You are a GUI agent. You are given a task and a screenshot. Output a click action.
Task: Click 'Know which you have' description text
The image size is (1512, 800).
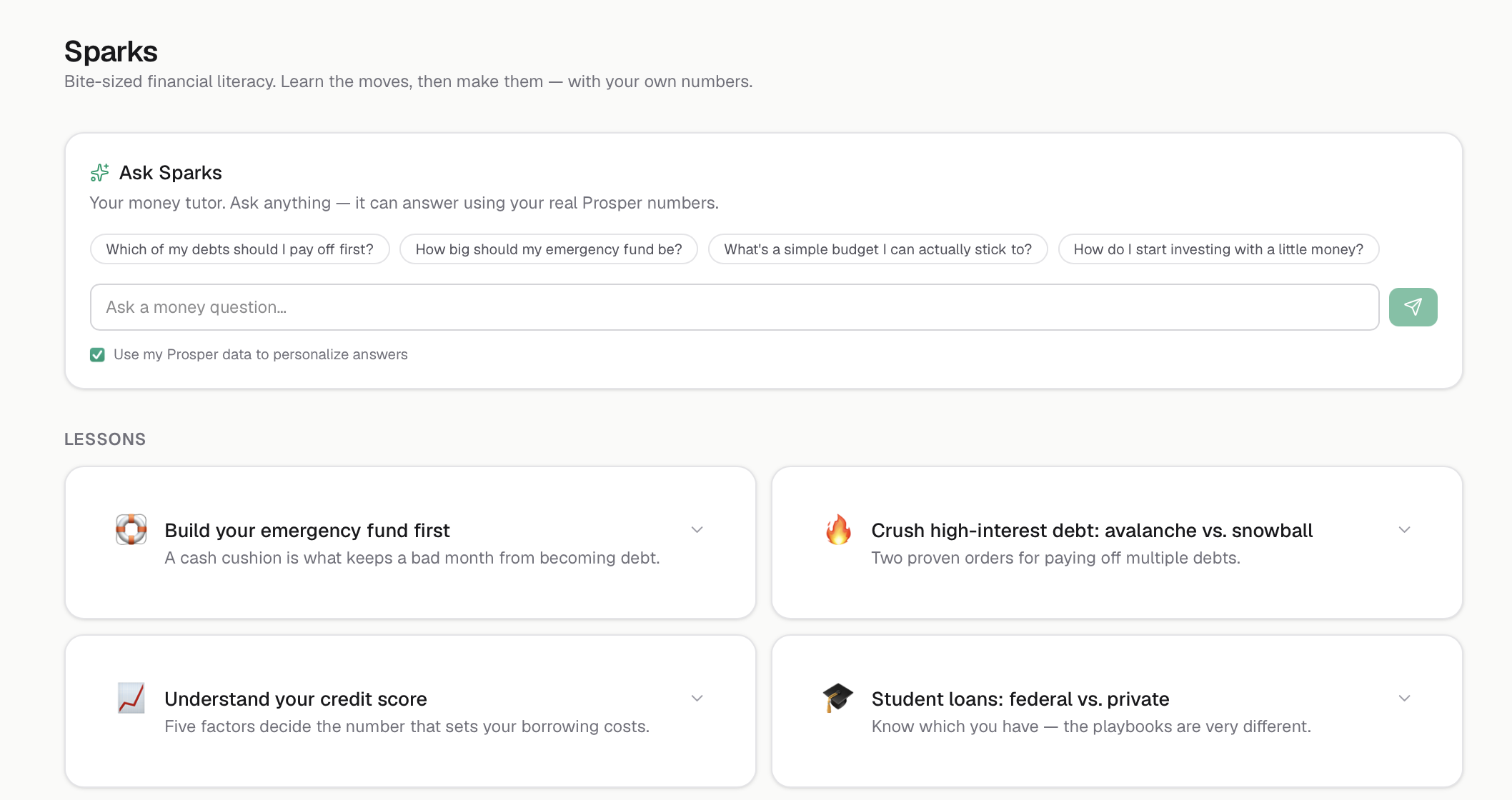click(x=1091, y=726)
